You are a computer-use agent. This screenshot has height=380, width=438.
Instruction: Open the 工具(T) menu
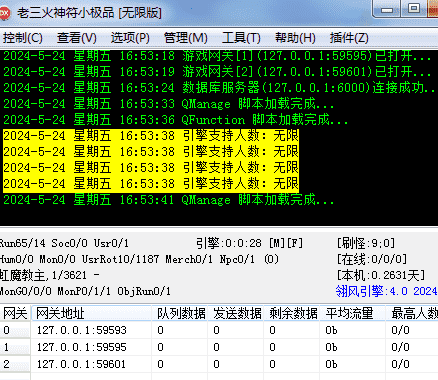click(x=241, y=38)
